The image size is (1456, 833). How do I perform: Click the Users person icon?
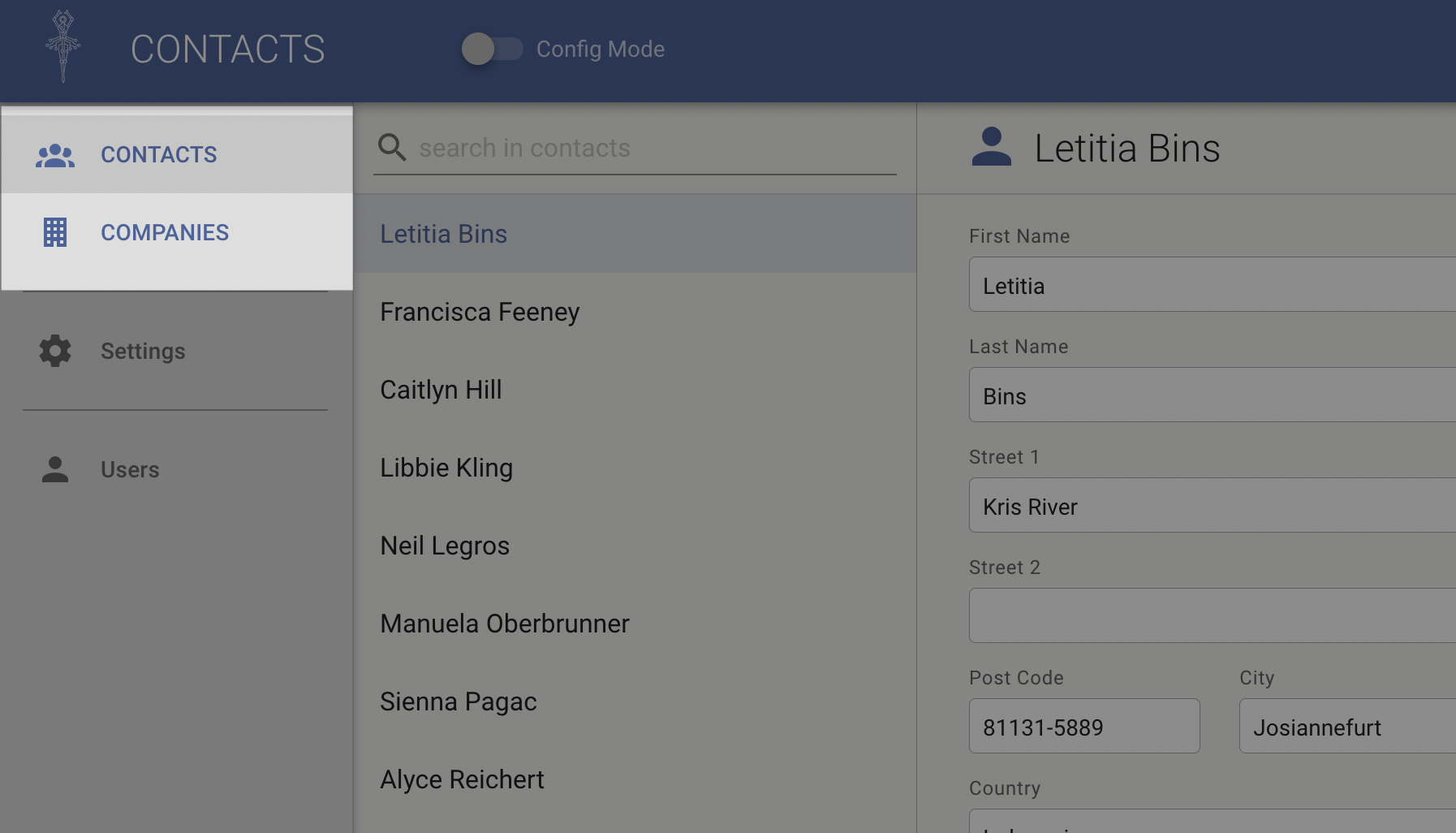point(55,470)
